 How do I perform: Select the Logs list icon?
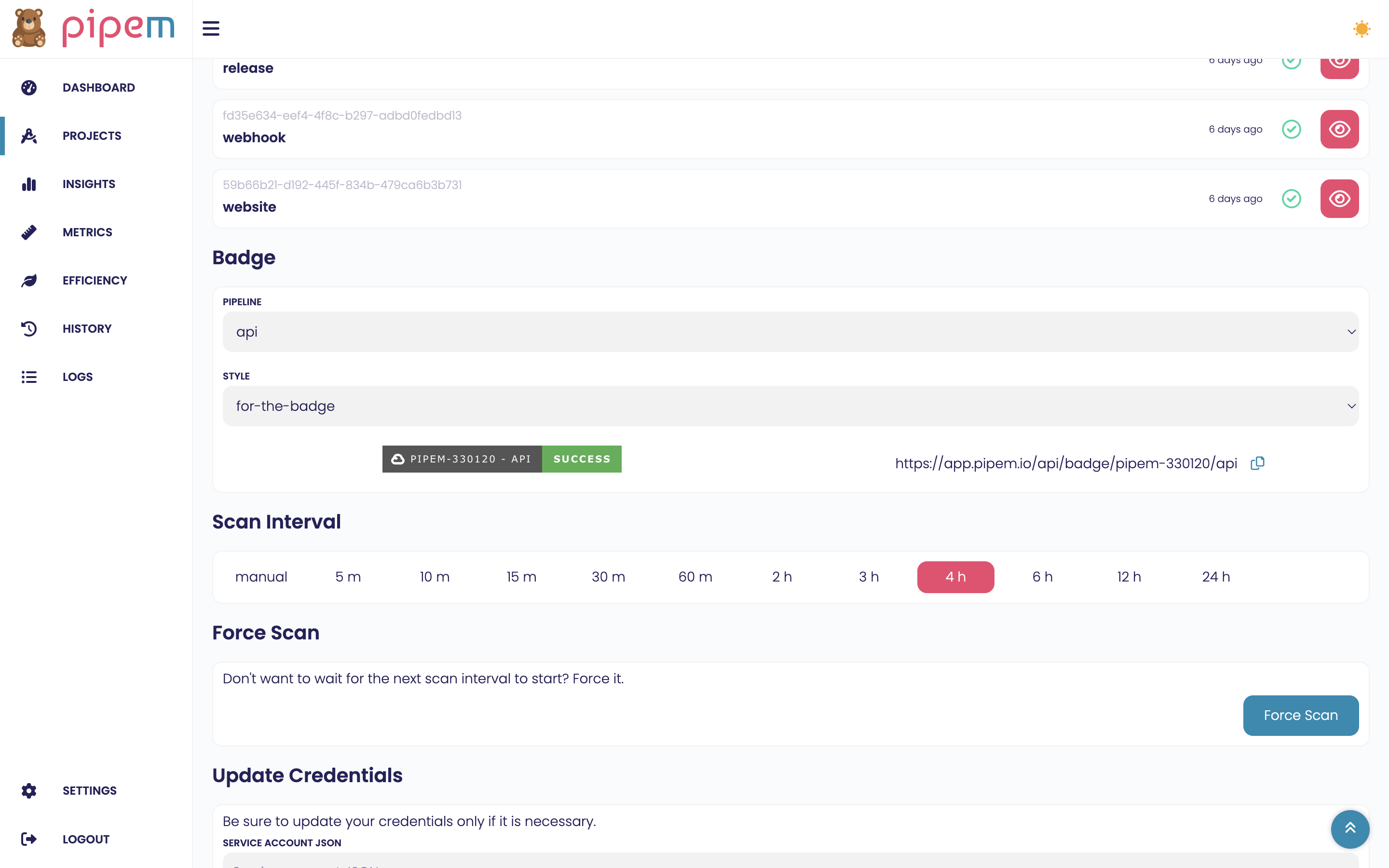(x=29, y=377)
